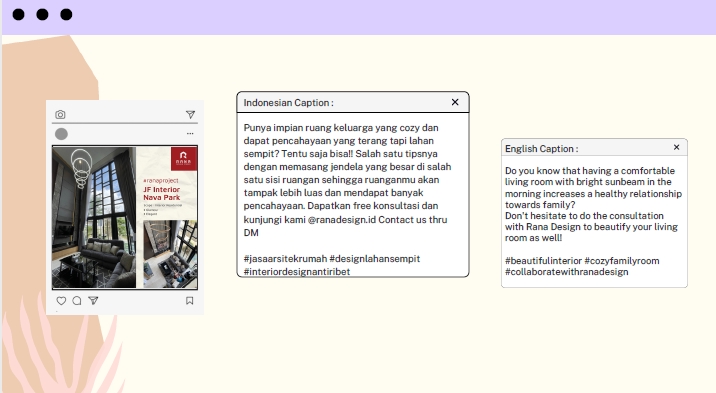Click the first black window dot
The width and height of the screenshot is (716, 393).
point(19,15)
